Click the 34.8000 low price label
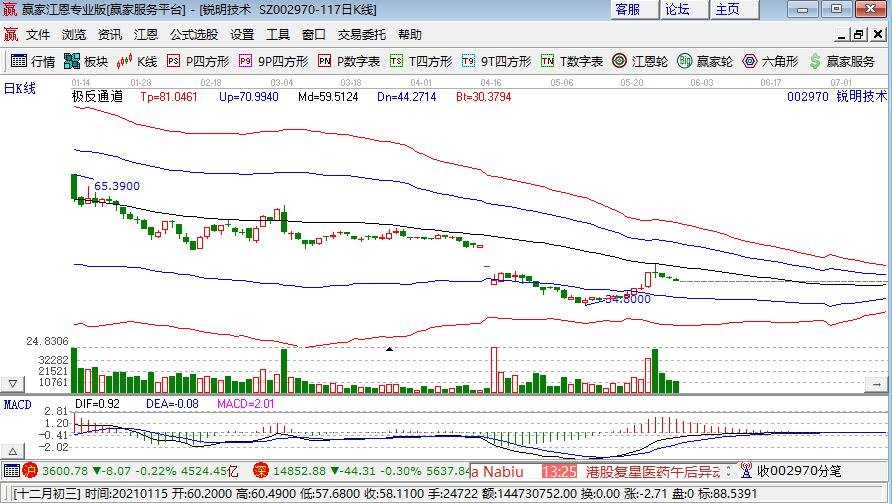Viewport: 892px width, 504px height. [x=627, y=299]
